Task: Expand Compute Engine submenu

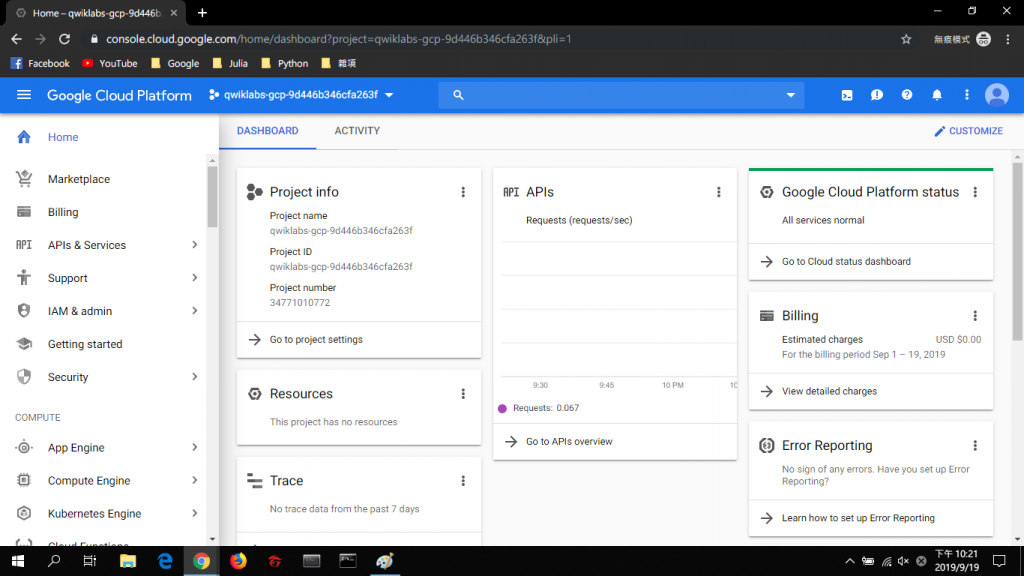Action: tap(195, 481)
